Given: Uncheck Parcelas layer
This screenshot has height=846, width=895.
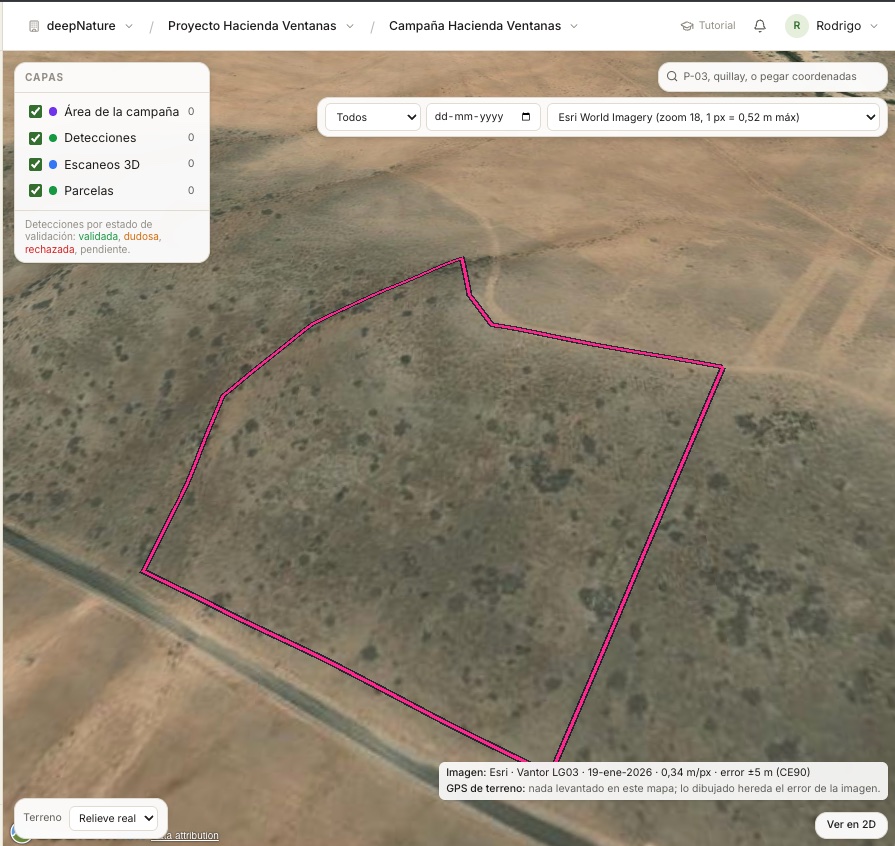Looking at the screenshot, I should pyautogui.click(x=35, y=191).
